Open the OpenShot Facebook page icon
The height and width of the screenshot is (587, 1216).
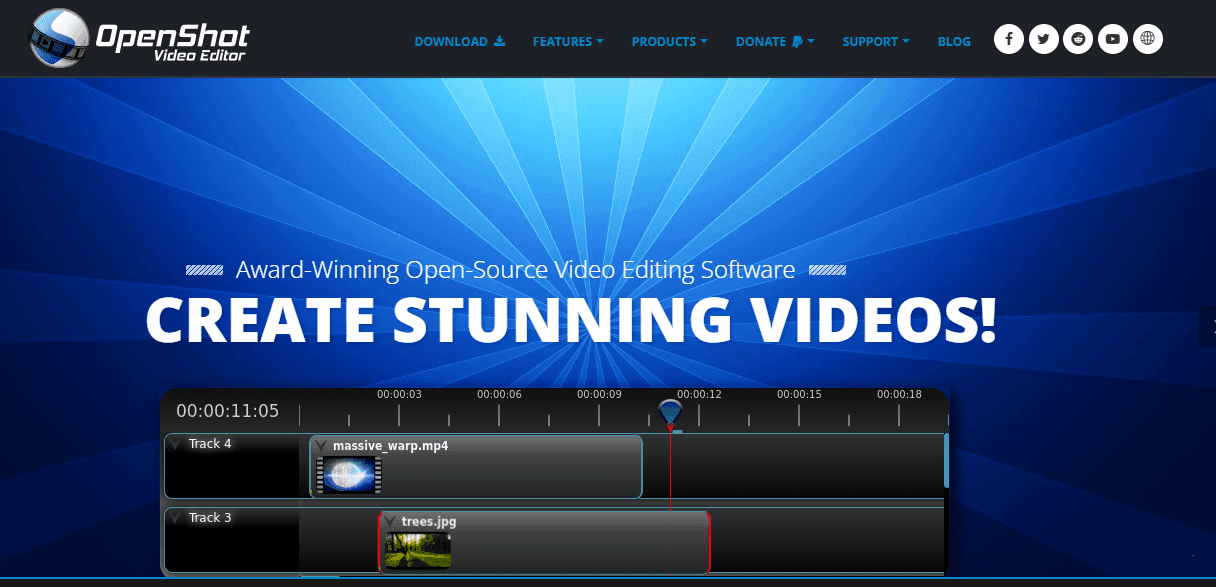click(x=1009, y=39)
